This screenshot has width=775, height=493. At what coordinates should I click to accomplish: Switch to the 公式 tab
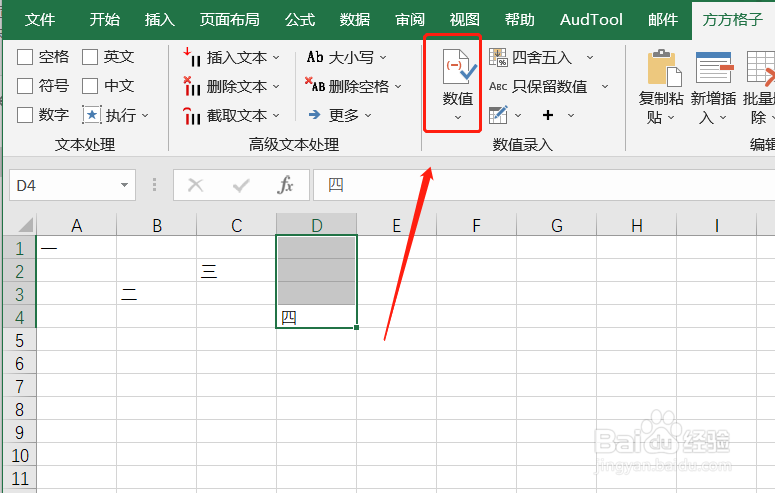(300, 20)
